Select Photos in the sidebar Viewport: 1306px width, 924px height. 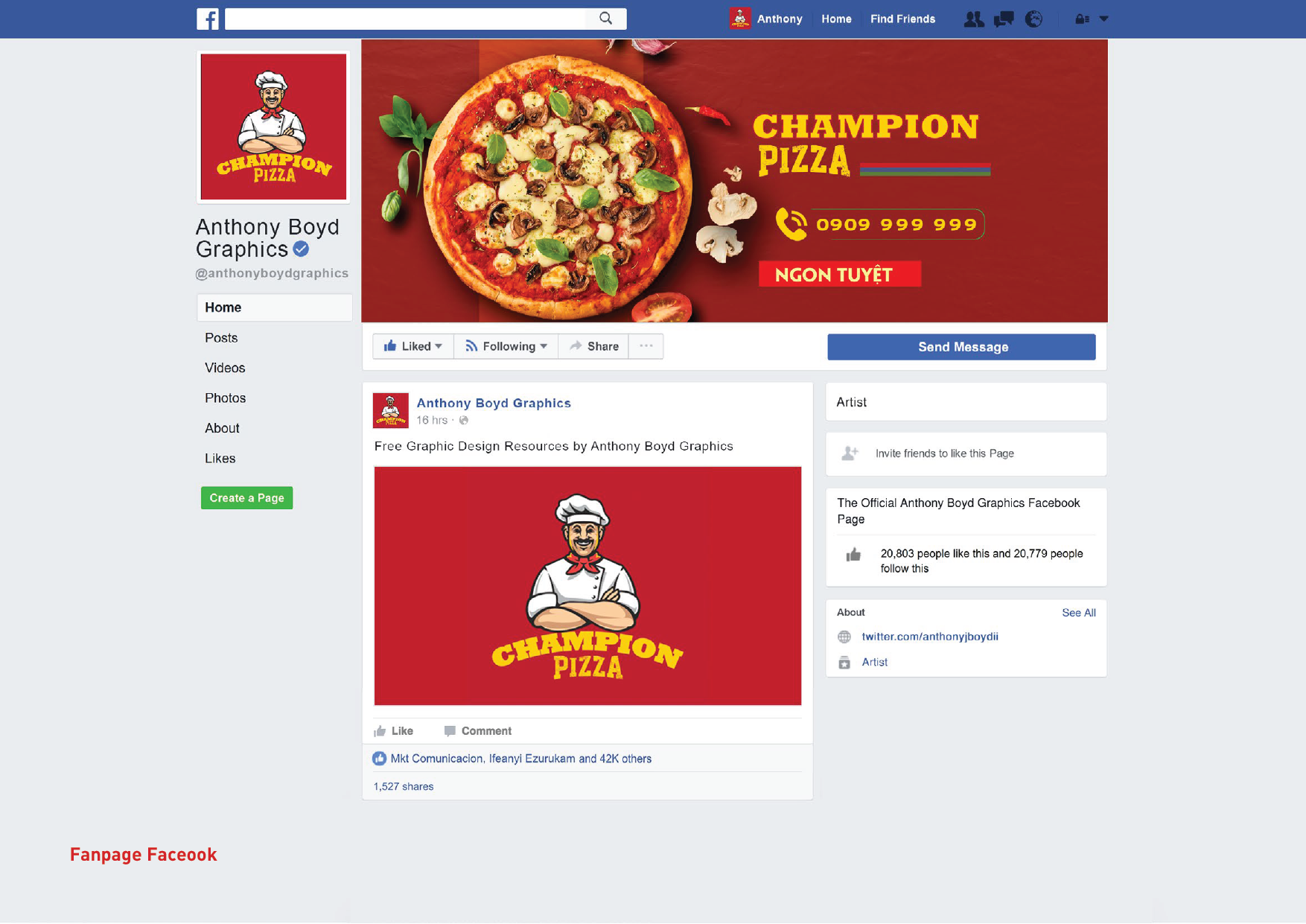226,398
